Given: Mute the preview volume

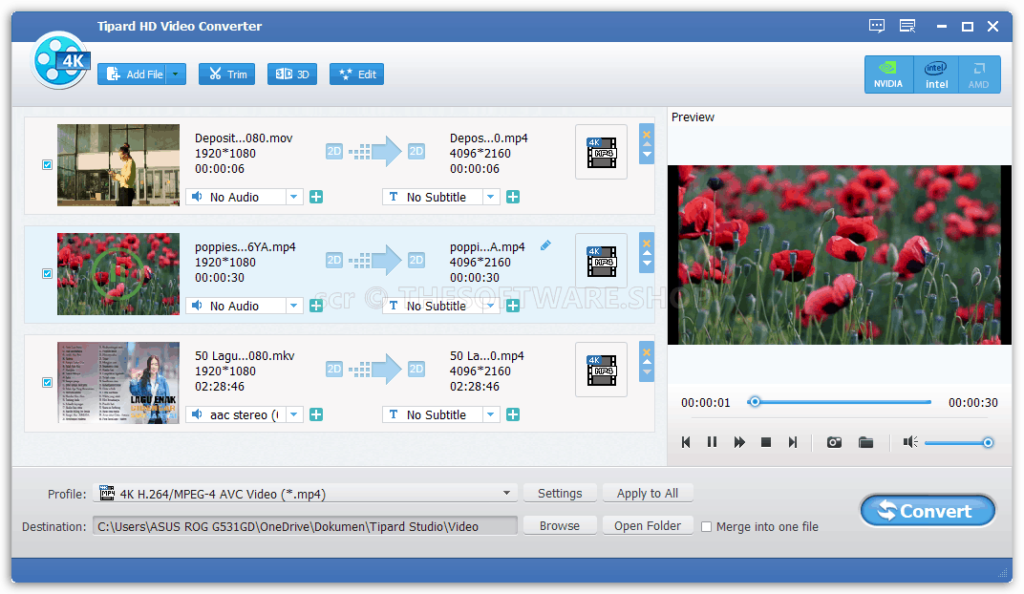Looking at the screenshot, I should coord(910,443).
